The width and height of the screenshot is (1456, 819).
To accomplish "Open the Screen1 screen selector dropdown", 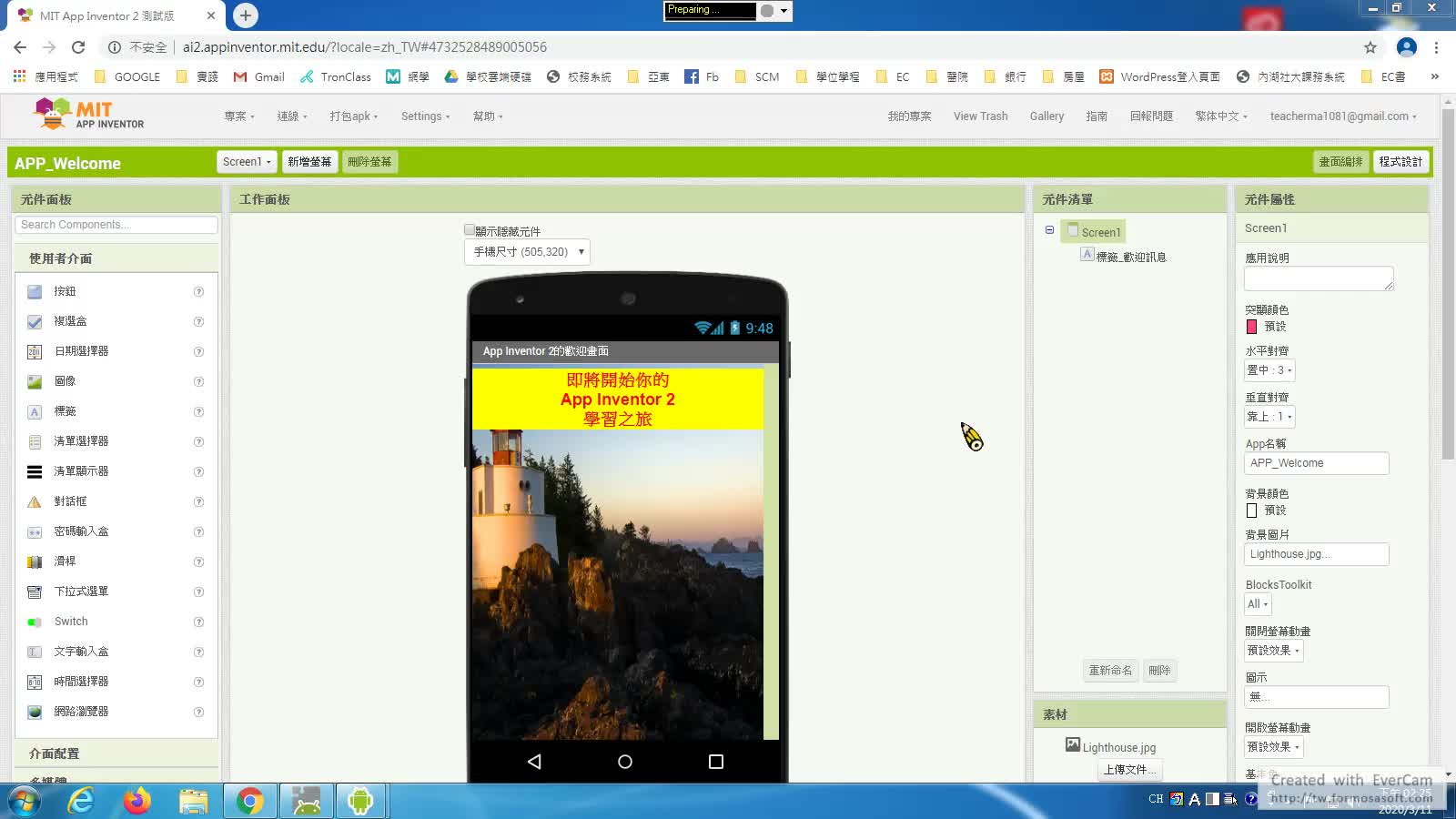I will [x=247, y=162].
